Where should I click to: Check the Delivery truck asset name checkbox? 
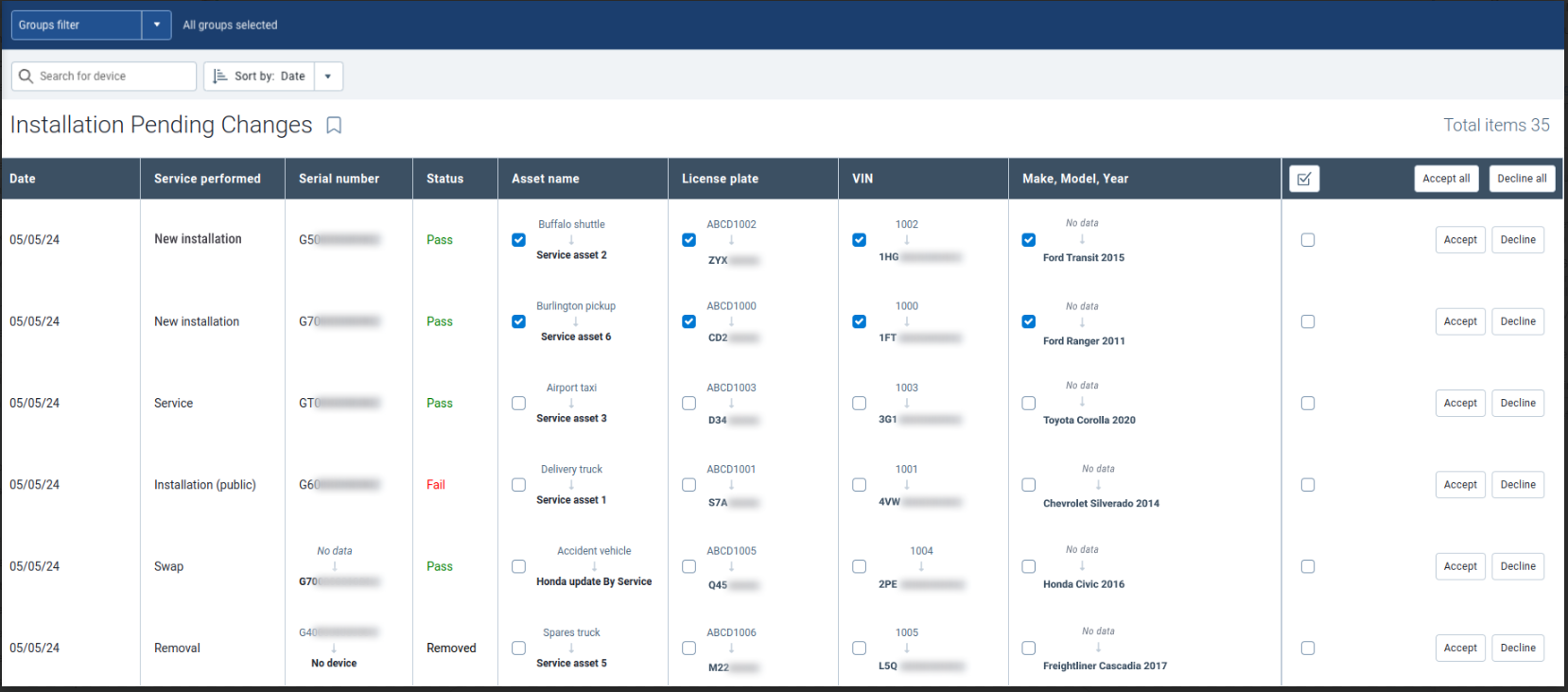(x=518, y=485)
